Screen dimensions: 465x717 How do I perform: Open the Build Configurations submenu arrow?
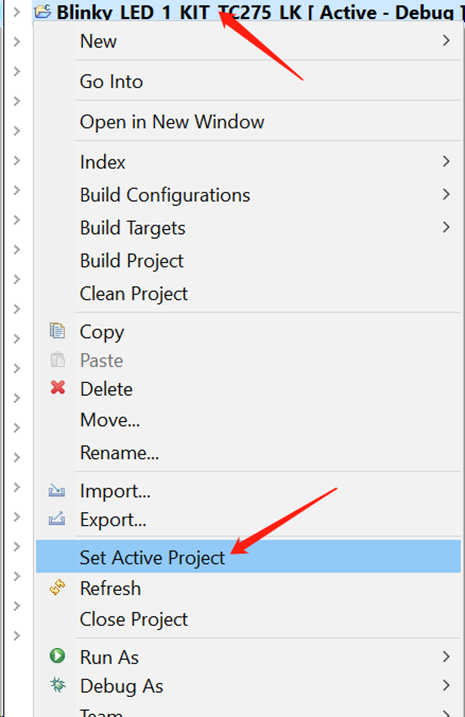pyautogui.click(x=446, y=194)
